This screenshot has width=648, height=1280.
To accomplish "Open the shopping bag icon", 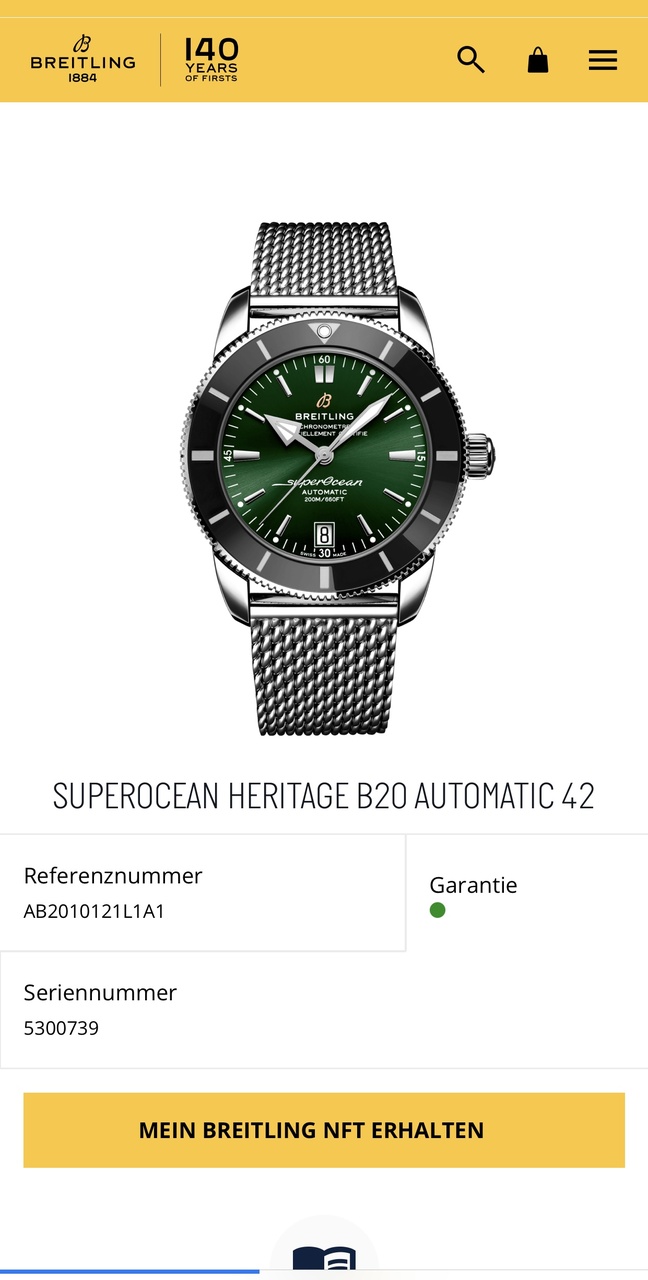I will [538, 60].
